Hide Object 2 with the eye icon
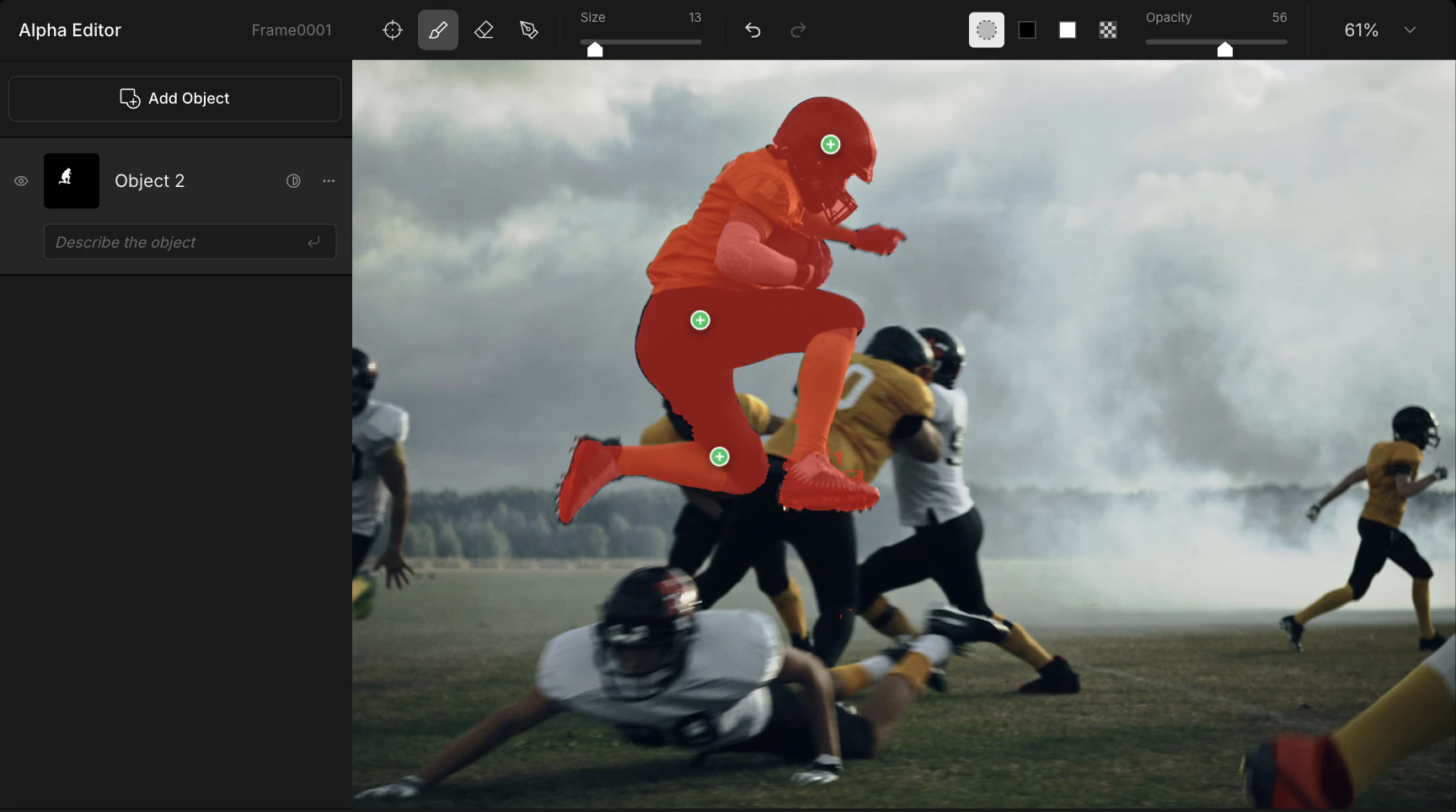1456x812 pixels. pyautogui.click(x=21, y=181)
